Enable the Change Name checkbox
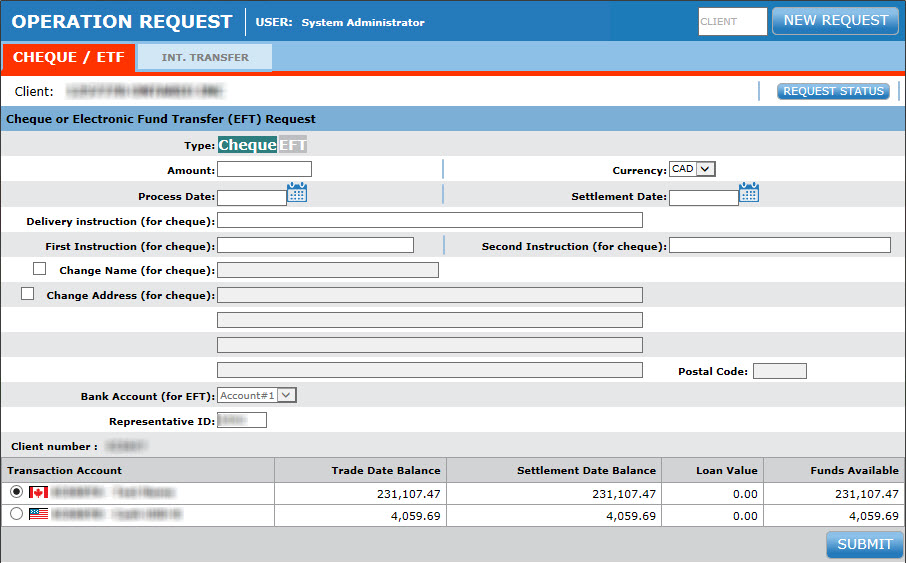 (x=40, y=269)
